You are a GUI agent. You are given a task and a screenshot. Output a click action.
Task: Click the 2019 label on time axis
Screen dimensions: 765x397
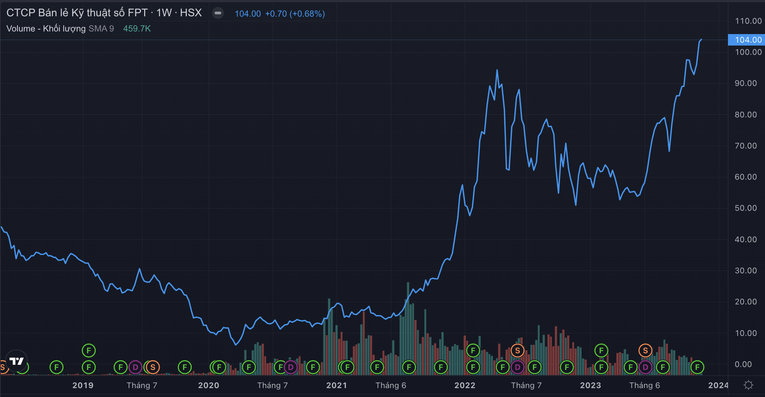[x=83, y=385]
